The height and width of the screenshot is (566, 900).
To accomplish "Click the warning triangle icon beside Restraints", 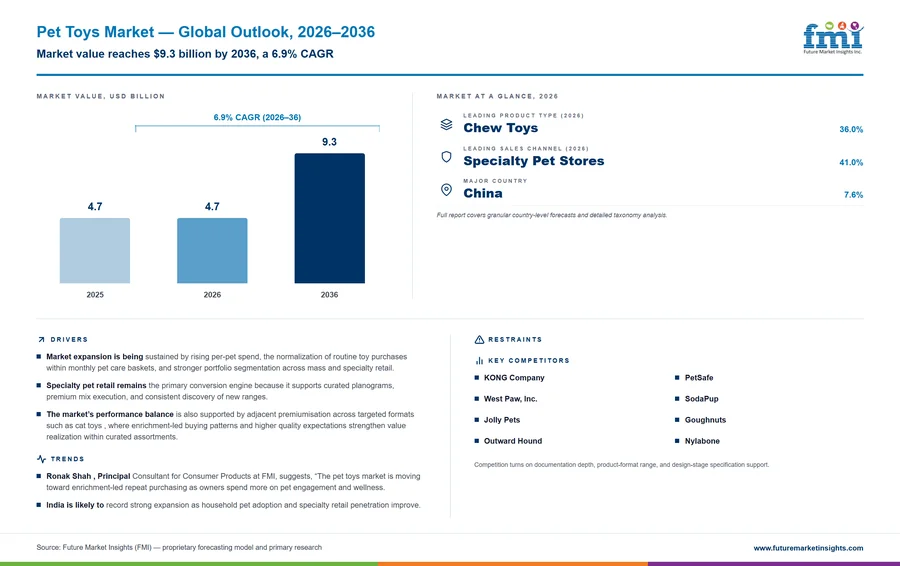I will (x=479, y=340).
